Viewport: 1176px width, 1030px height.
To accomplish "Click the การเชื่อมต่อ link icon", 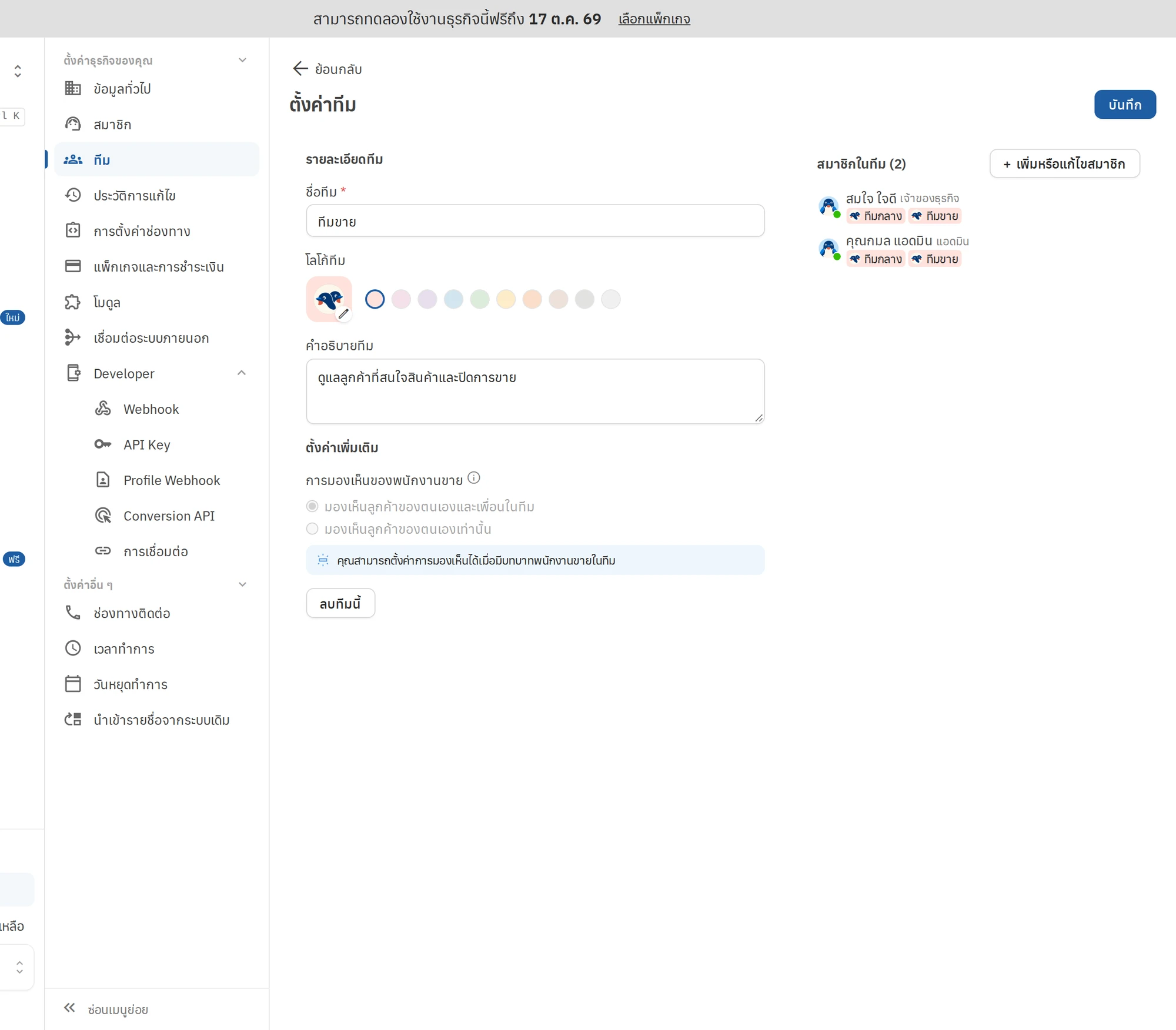I will tap(103, 551).
